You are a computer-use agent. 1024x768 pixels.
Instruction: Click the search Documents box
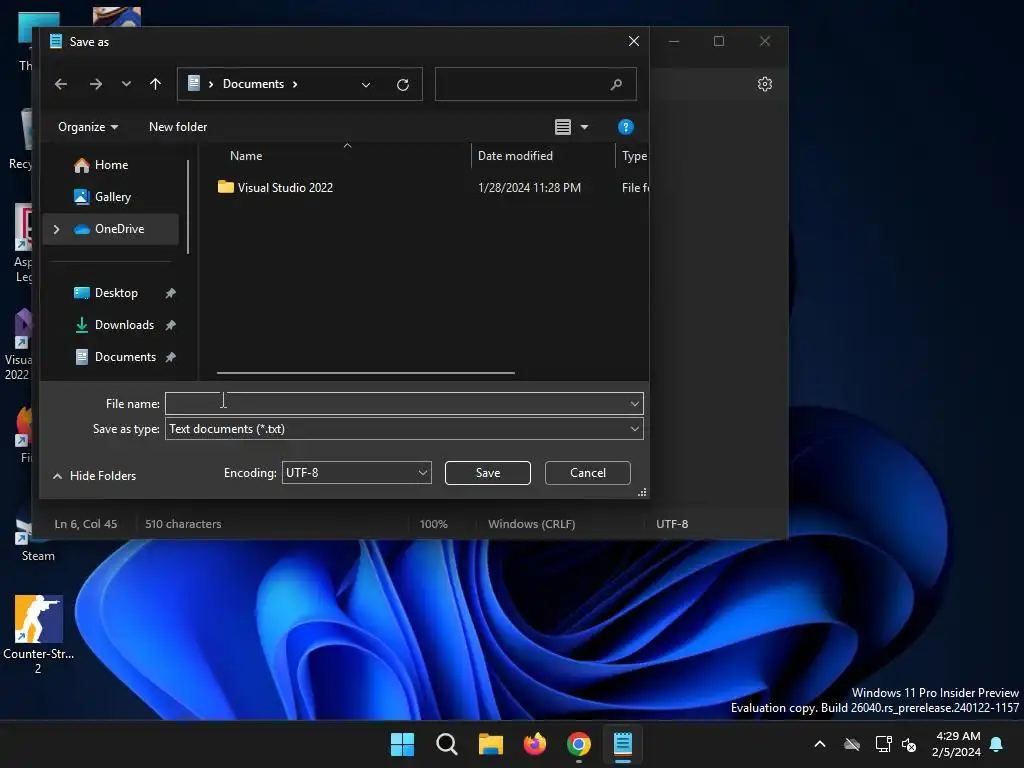(x=536, y=84)
